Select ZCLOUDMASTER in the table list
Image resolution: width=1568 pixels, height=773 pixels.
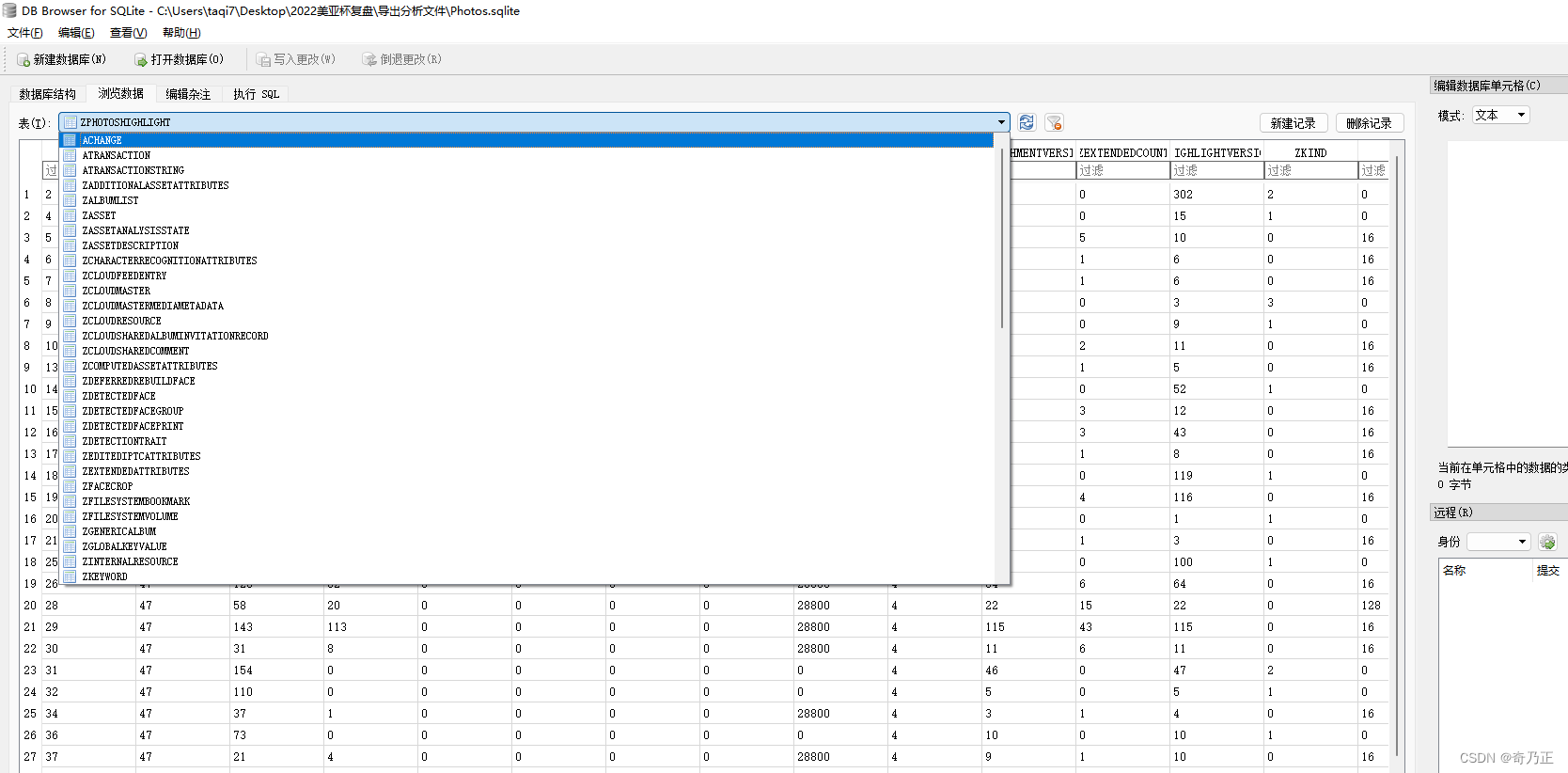(x=527, y=291)
